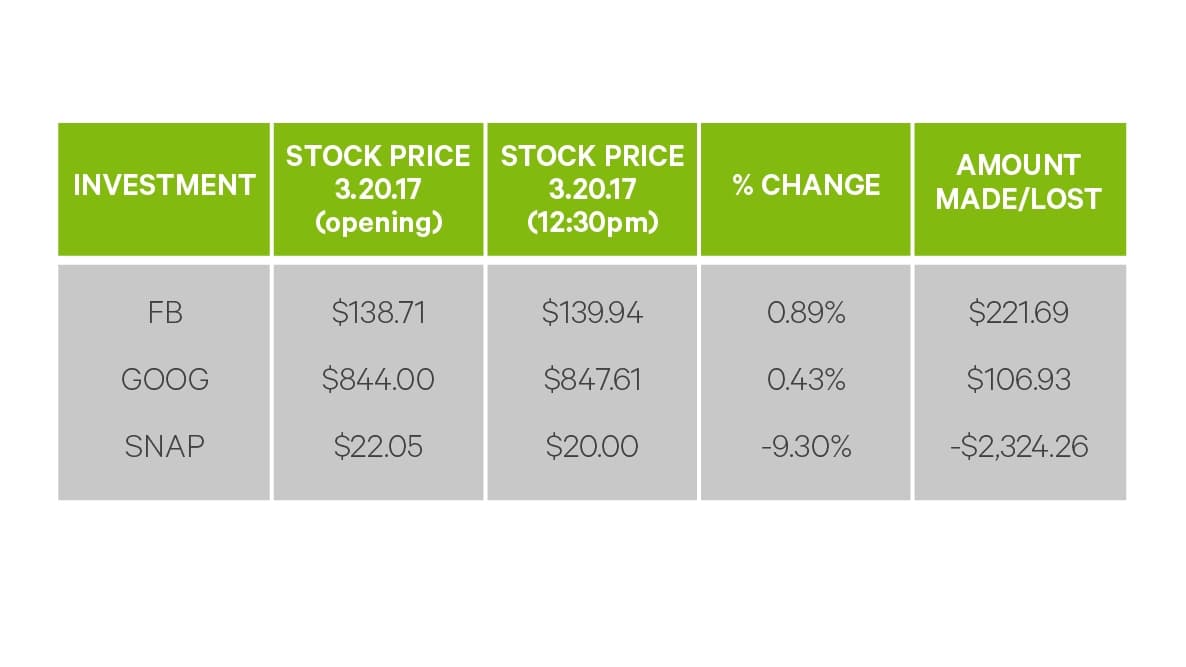Viewport: 1186px width, 667px height.
Task: Select the -9.30% change value
Action: click(x=806, y=447)
